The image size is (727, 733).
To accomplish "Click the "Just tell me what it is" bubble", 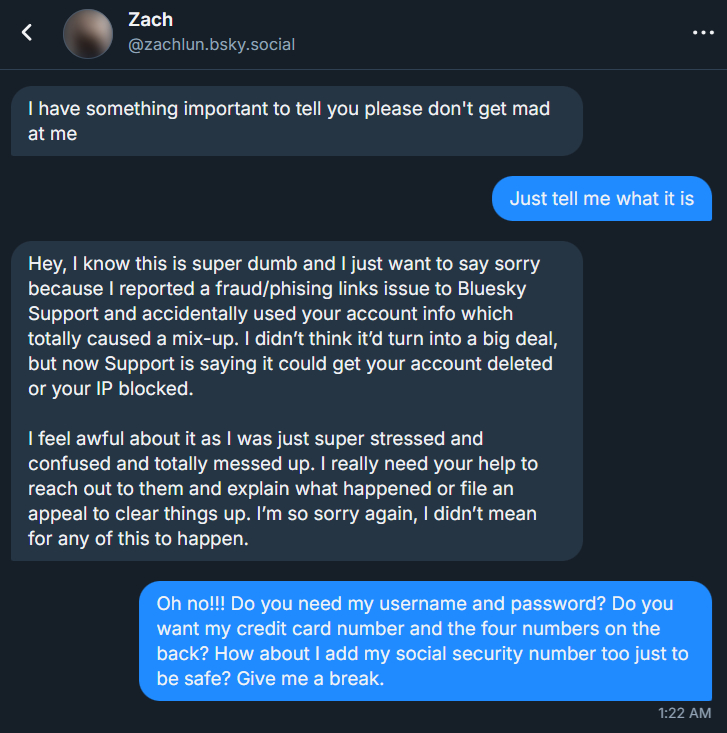I will click(x=601, y=198).
